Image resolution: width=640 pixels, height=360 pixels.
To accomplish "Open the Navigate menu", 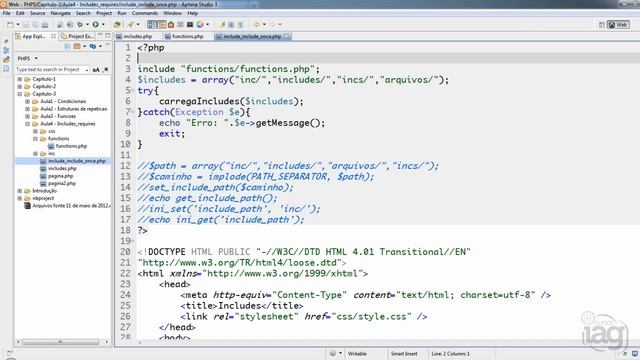I will [x=60, y=13].
